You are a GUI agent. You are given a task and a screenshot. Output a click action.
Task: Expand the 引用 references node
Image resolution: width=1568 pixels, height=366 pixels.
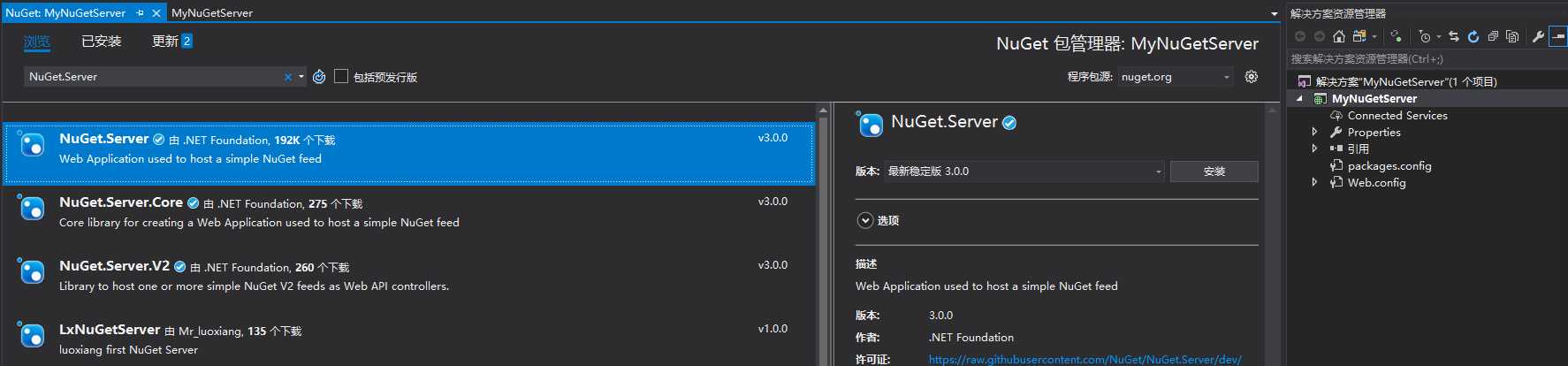[1315, 149]
